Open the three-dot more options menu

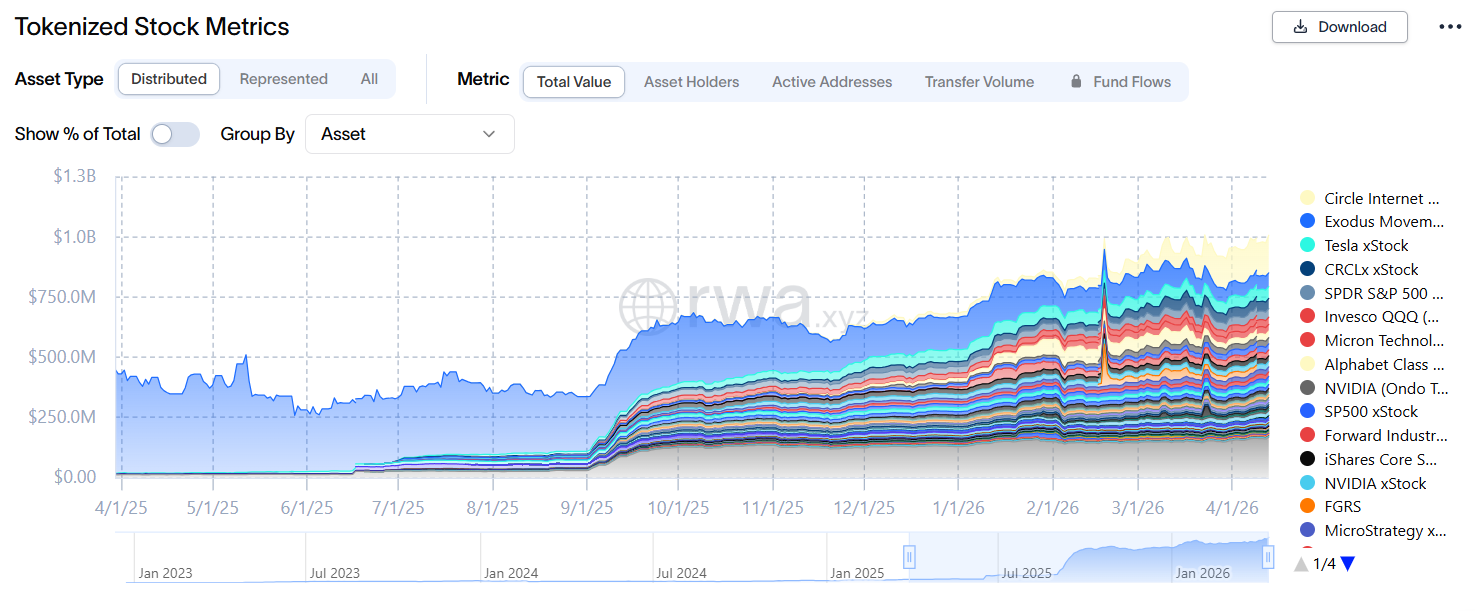1450,27
